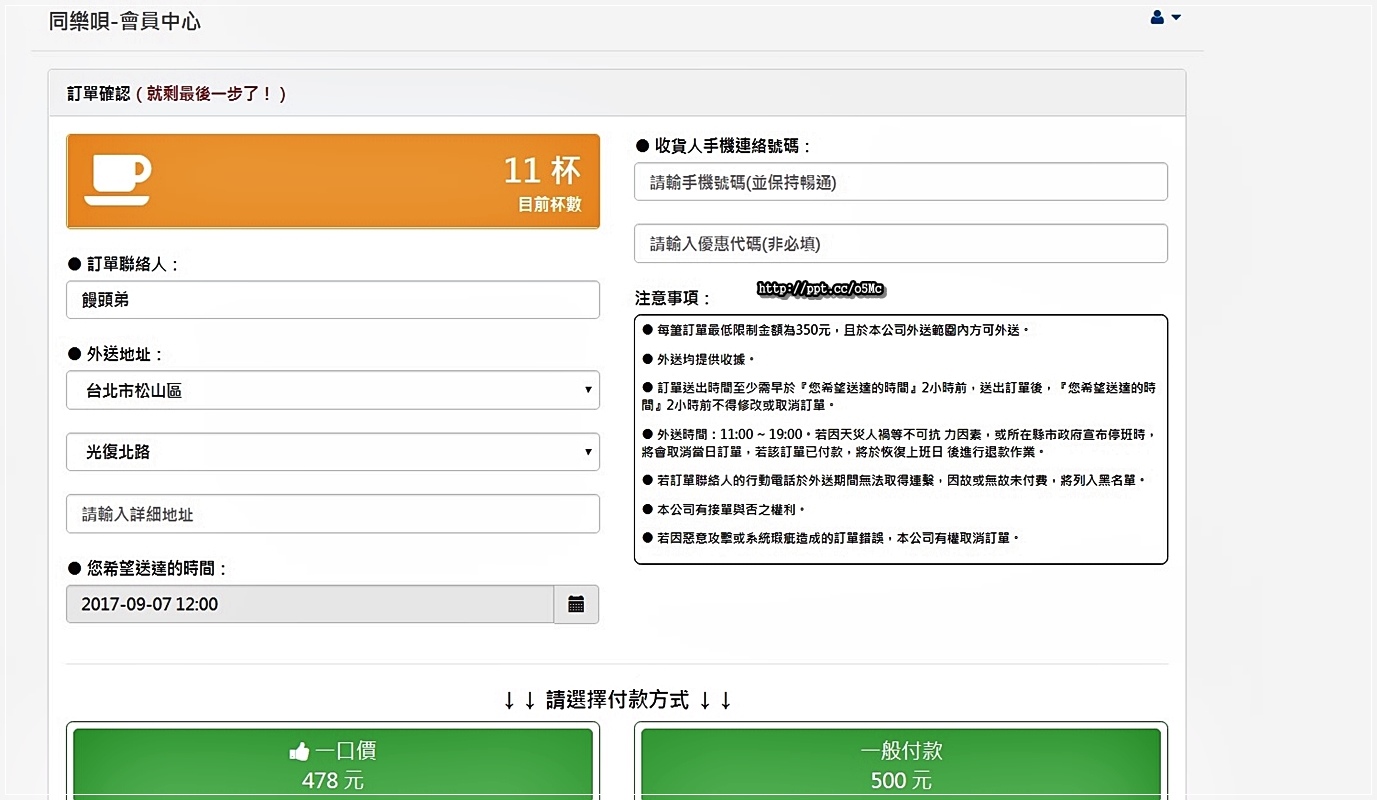Focus the 請輸手機號碼 phone number field

900,182
